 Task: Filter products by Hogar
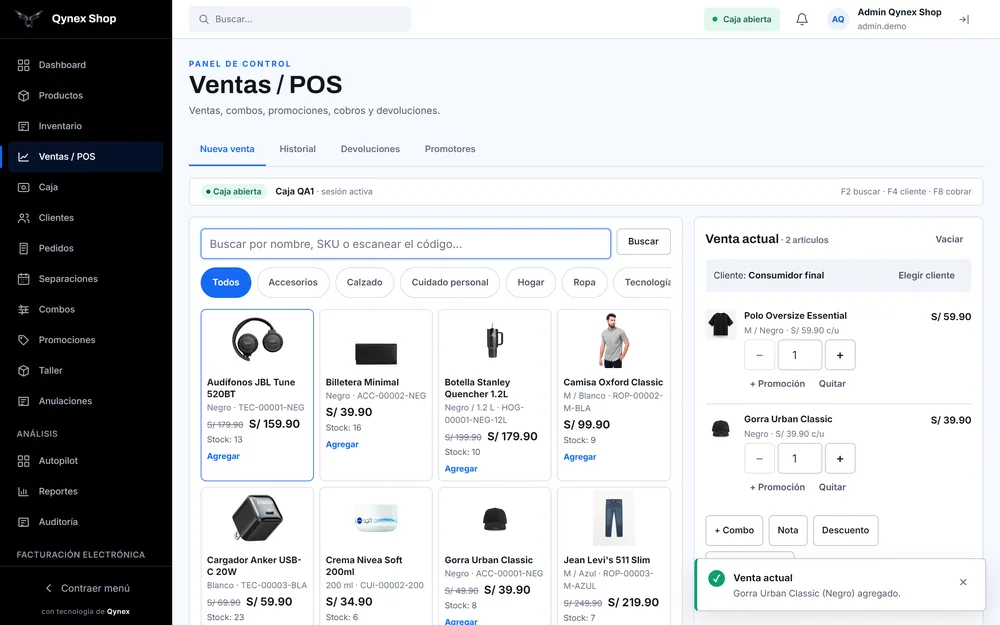[x=531, y=283]
